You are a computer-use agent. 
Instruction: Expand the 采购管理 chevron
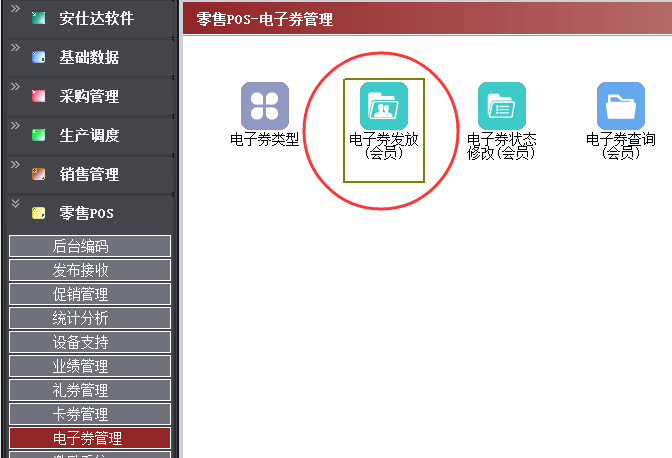(x=15, y=87)
